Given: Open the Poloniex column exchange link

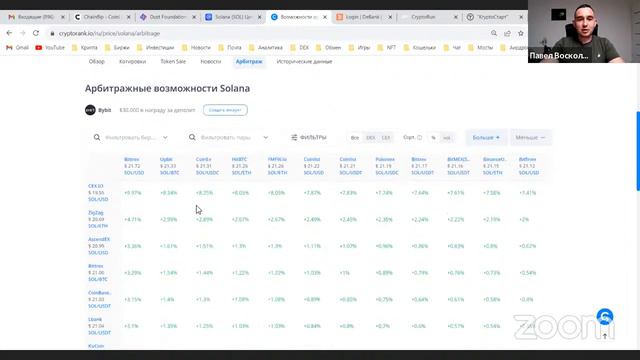Looking at the screenshot, I should click(385, 159).
